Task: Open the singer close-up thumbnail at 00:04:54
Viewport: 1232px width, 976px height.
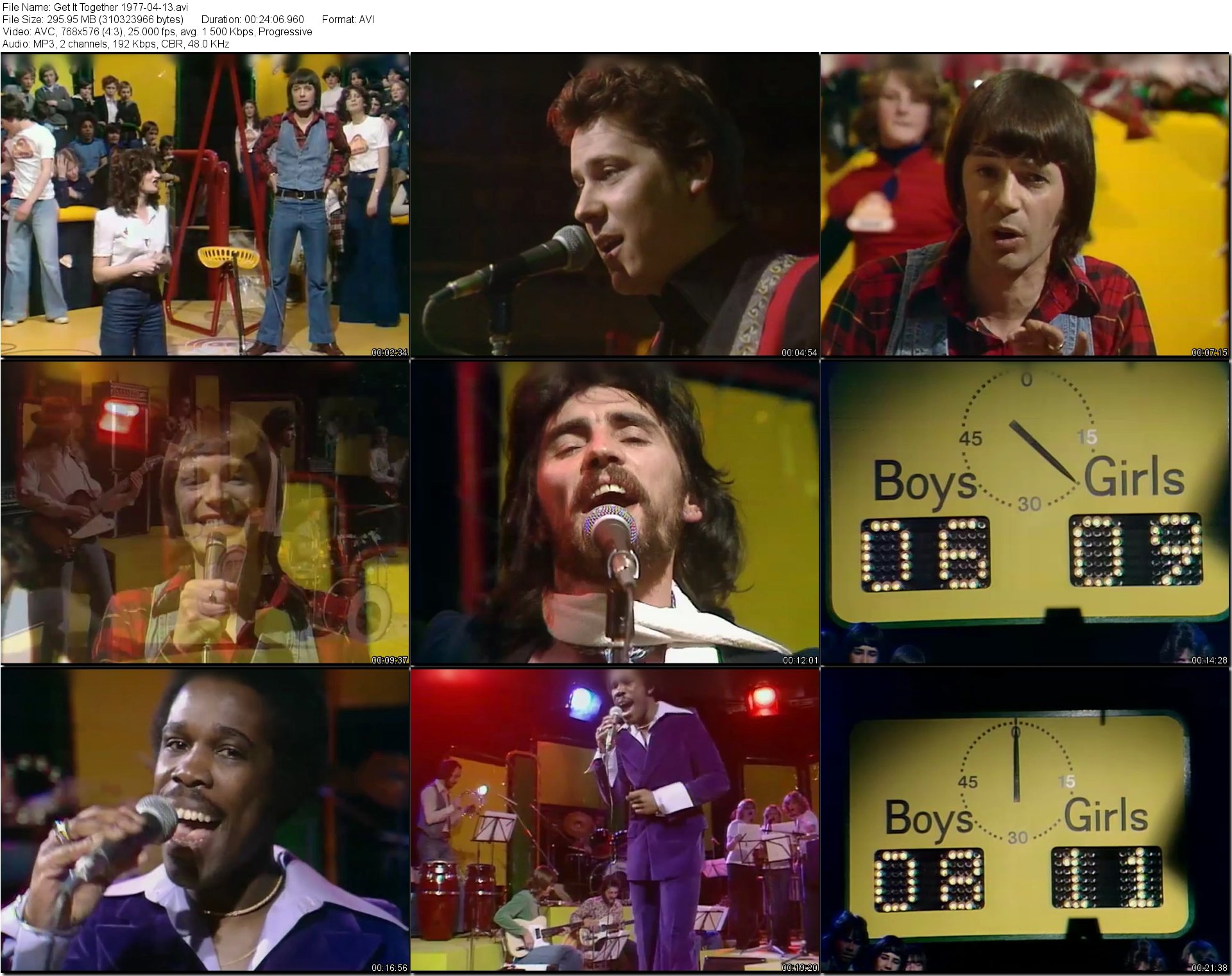Action: pos(614,204)
